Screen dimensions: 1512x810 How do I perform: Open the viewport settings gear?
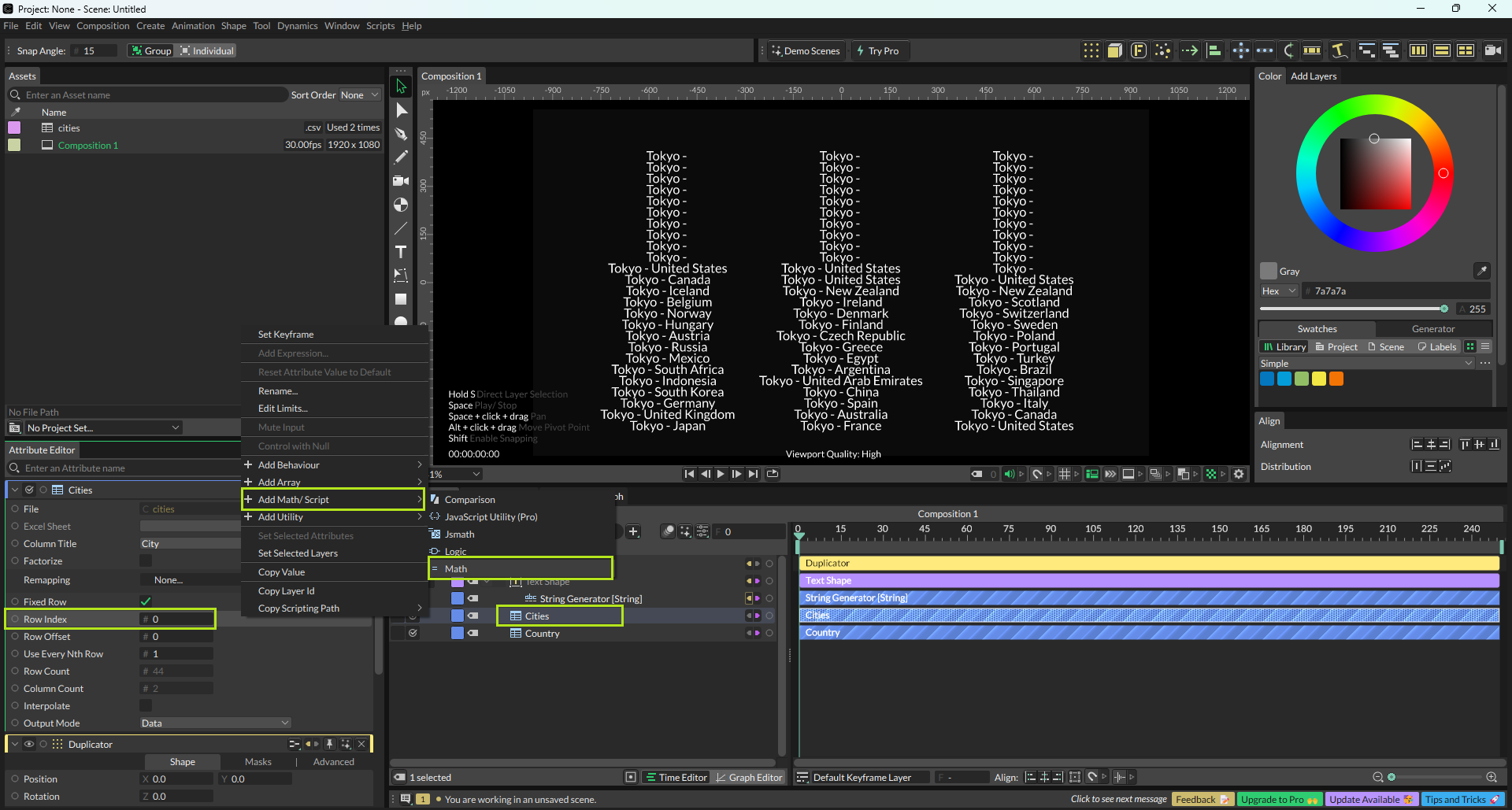pyautogui.click(x=1239, y=474)
